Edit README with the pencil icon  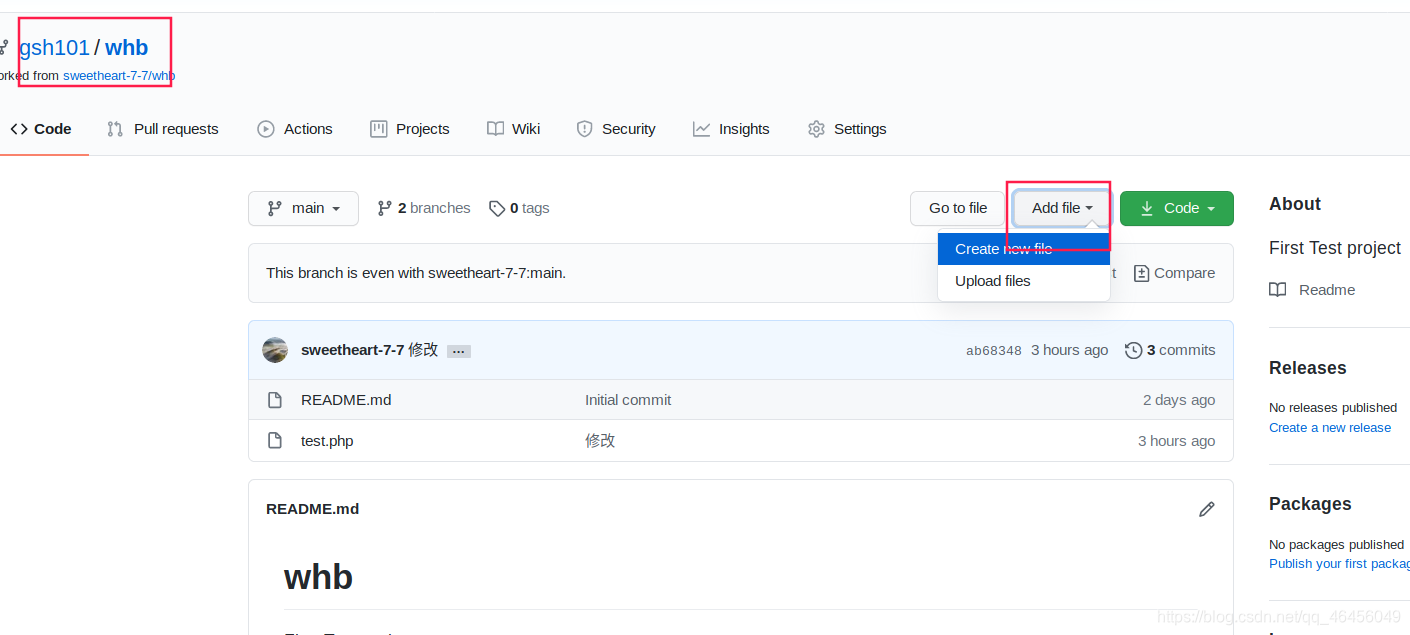pyautogui.click(x=1207, y=509)
